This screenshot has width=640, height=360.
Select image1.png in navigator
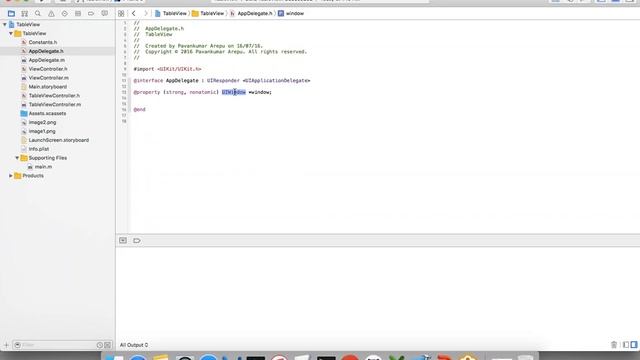click(x=42, y=131)
